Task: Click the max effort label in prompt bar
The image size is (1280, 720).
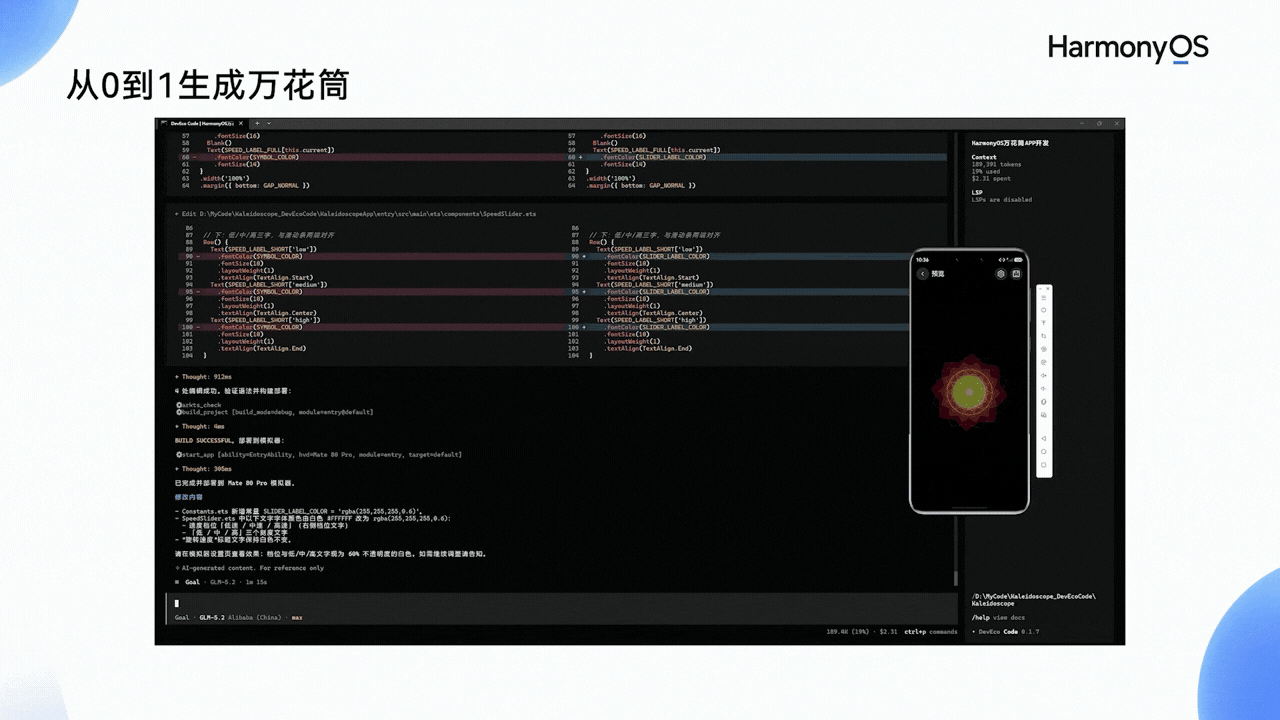Action: click(297, 617)
